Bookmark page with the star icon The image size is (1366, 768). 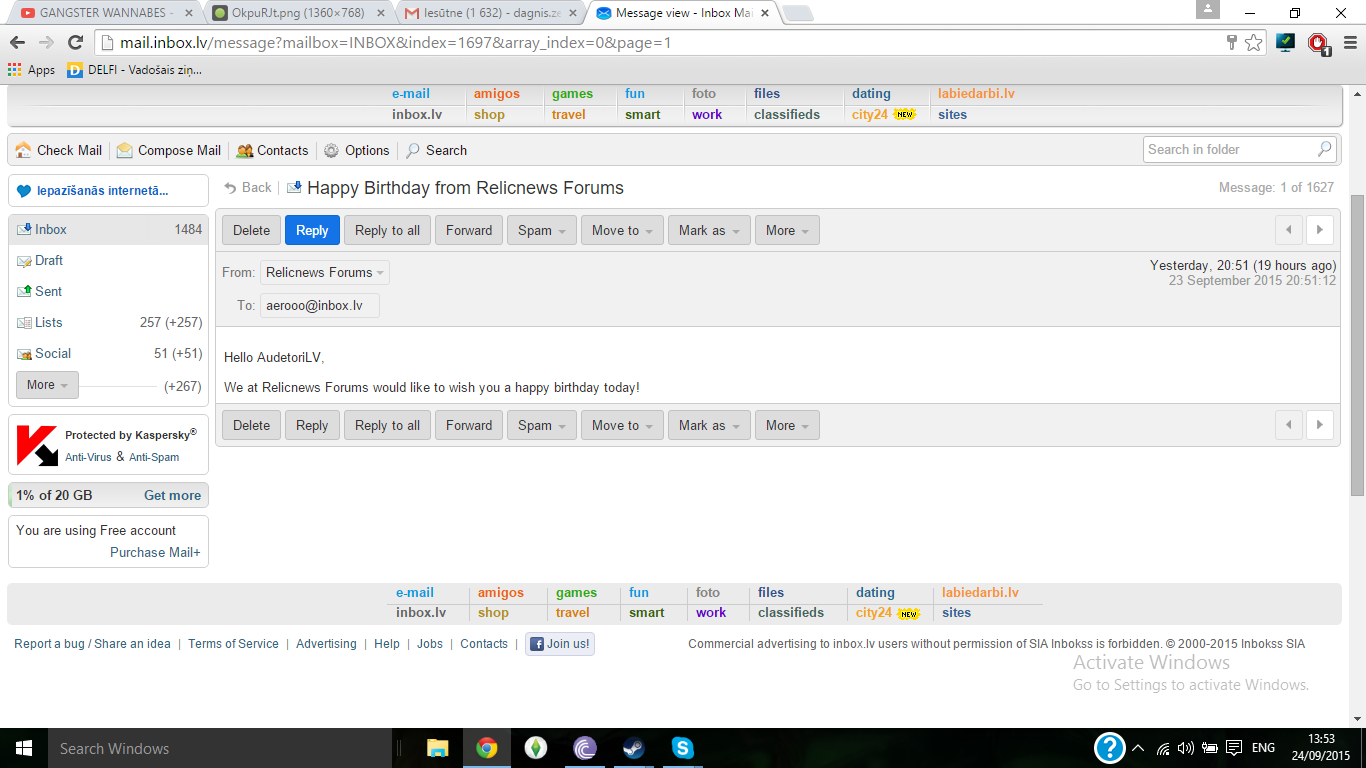1254,42
